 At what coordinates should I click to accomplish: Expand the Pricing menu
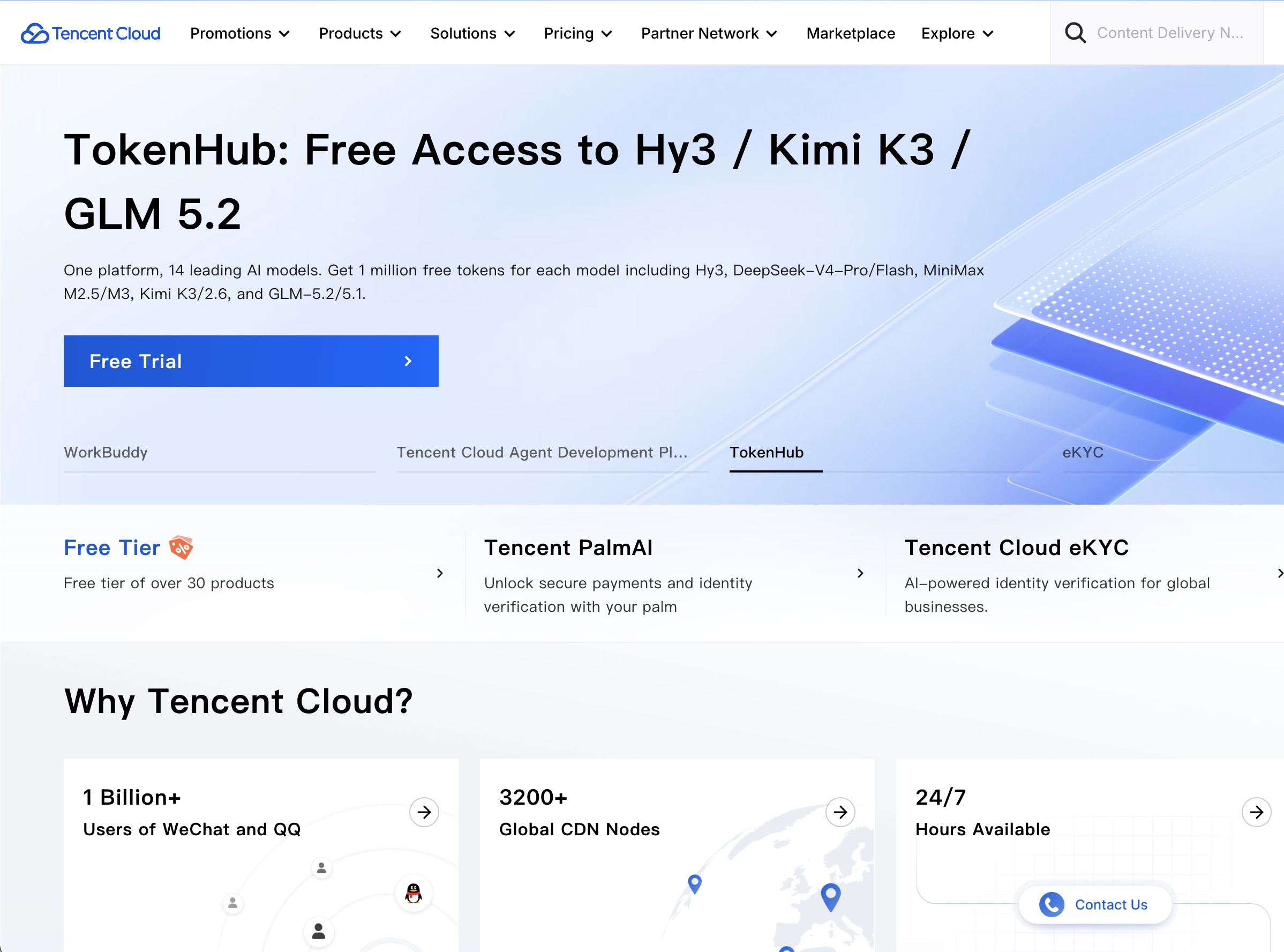pyautogui.click(x=578, y=33)
